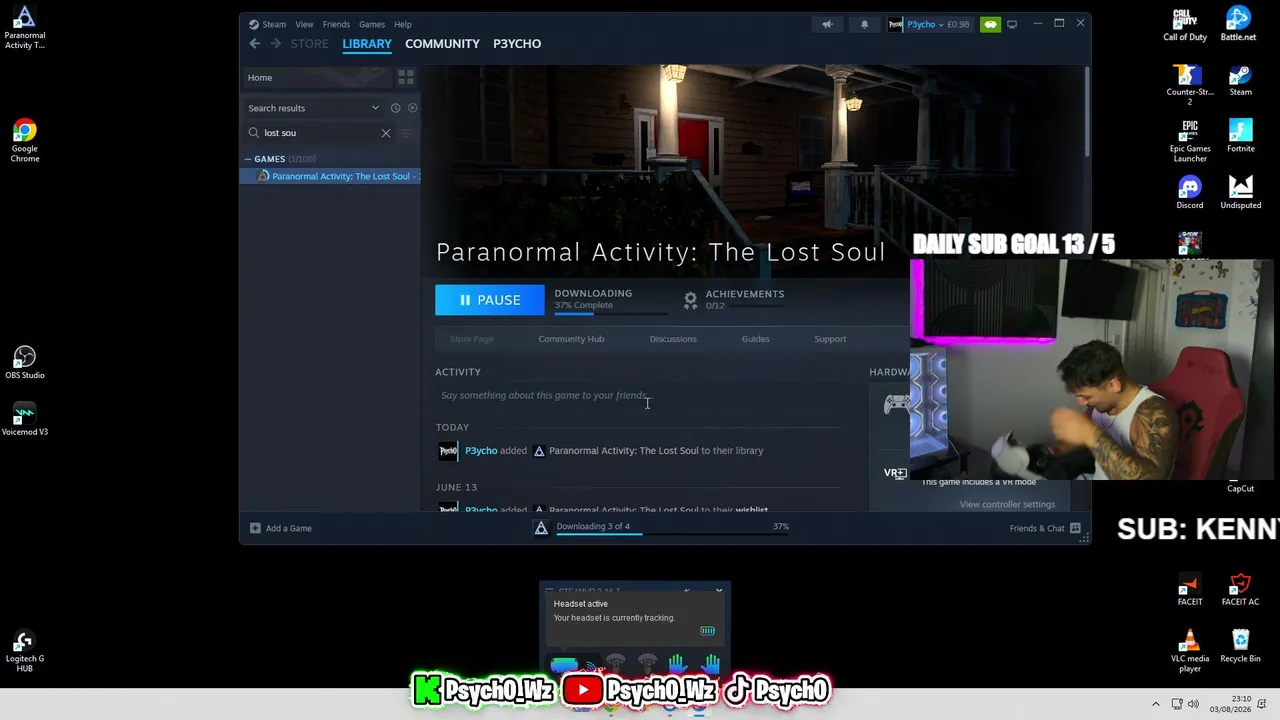The height and width of the screenshot is (720, 1280).
Task: Click the activity comment input field
Action: pyautogui.click(x=638, y=395)
